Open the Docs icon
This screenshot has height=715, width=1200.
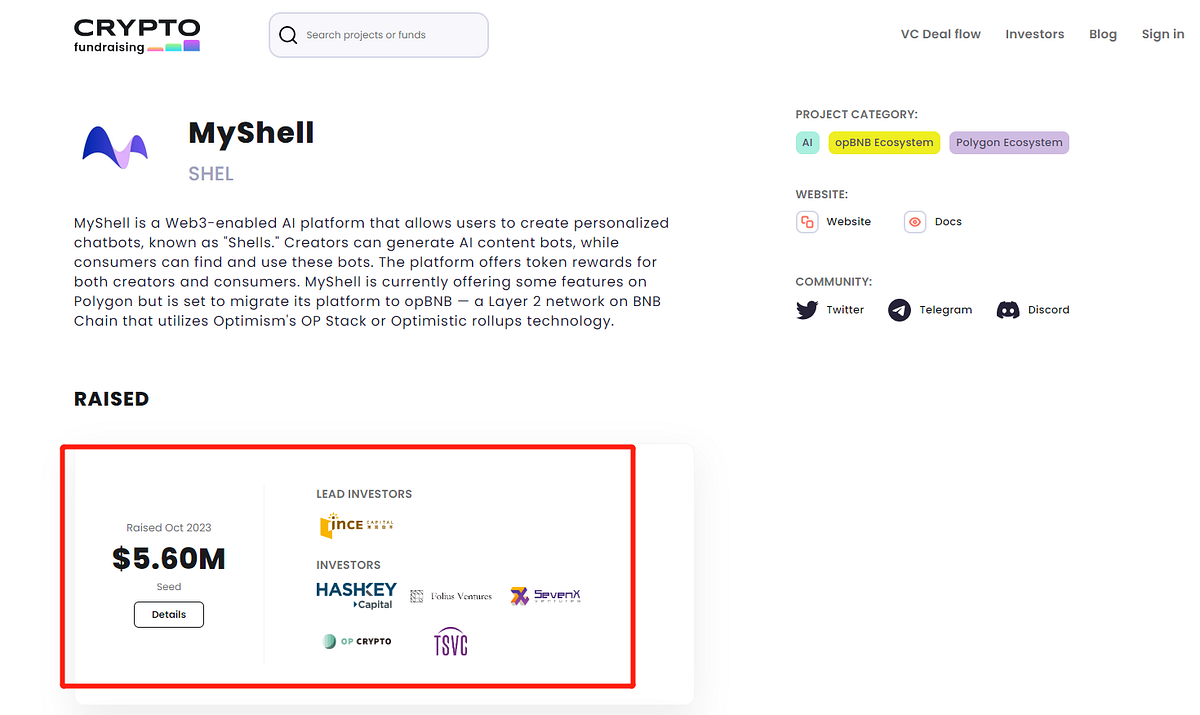pos(914,221)
